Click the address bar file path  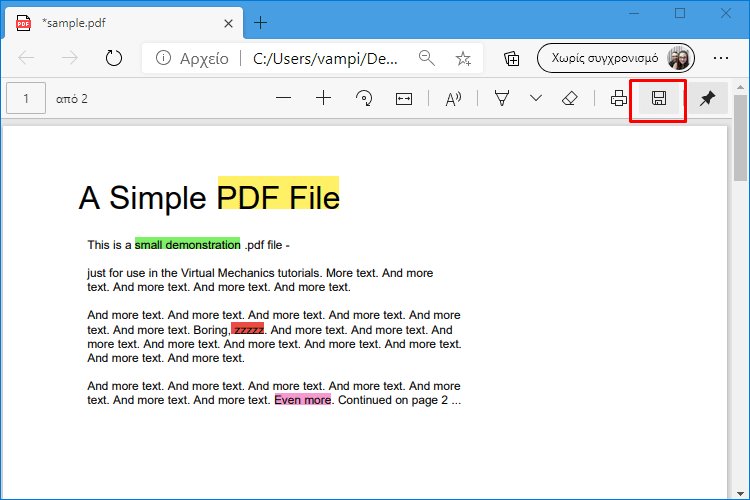(325, 58)
